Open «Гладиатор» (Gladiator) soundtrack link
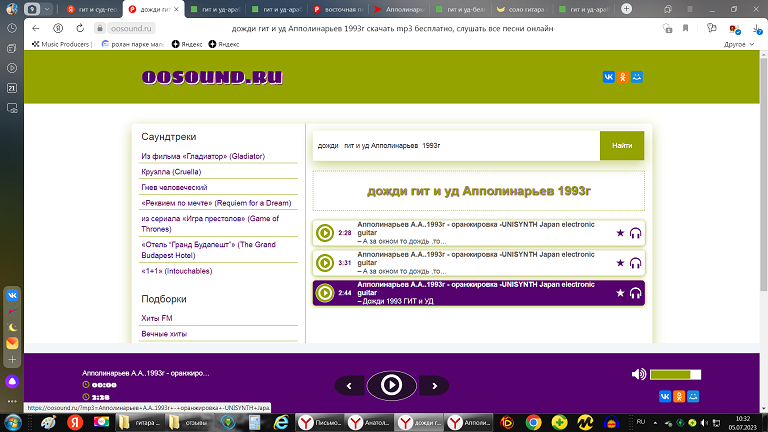This screenshot has width=768, height=432. (203, 156)
